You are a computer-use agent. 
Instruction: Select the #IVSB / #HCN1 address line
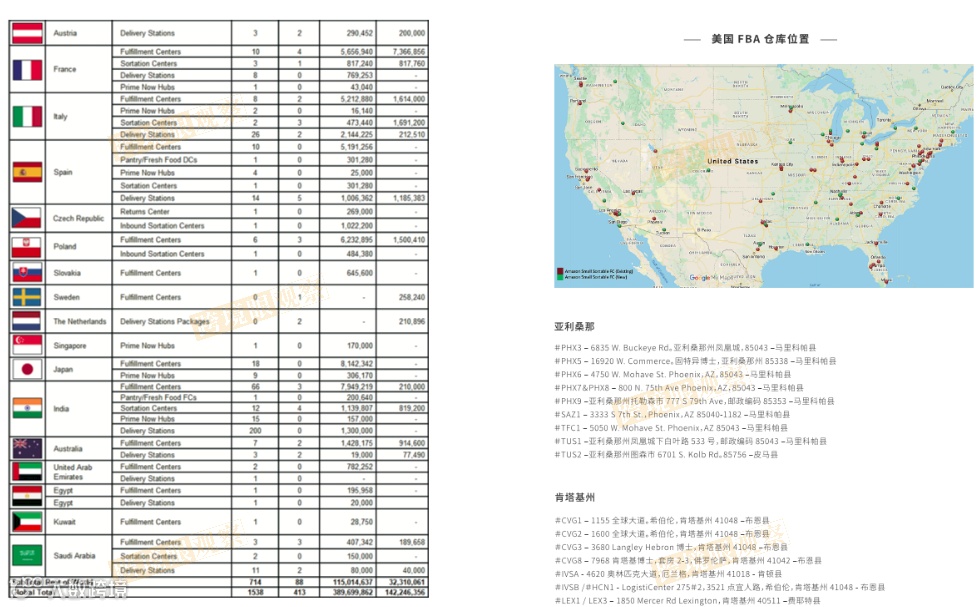tap(719, 588)
